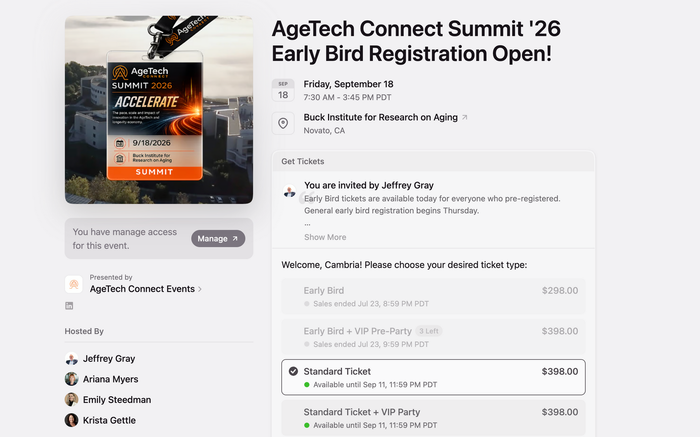Click the AgeTech Summit badge cover image
700x437 pixels.
click(159, 110)
